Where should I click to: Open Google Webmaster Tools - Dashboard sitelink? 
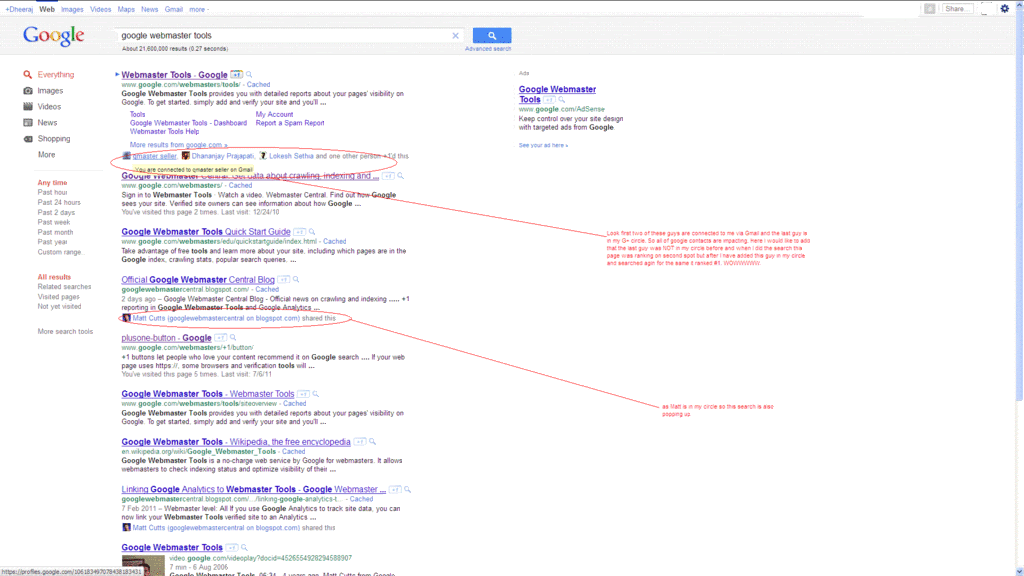pyautogui.click(x=188, y=123)
